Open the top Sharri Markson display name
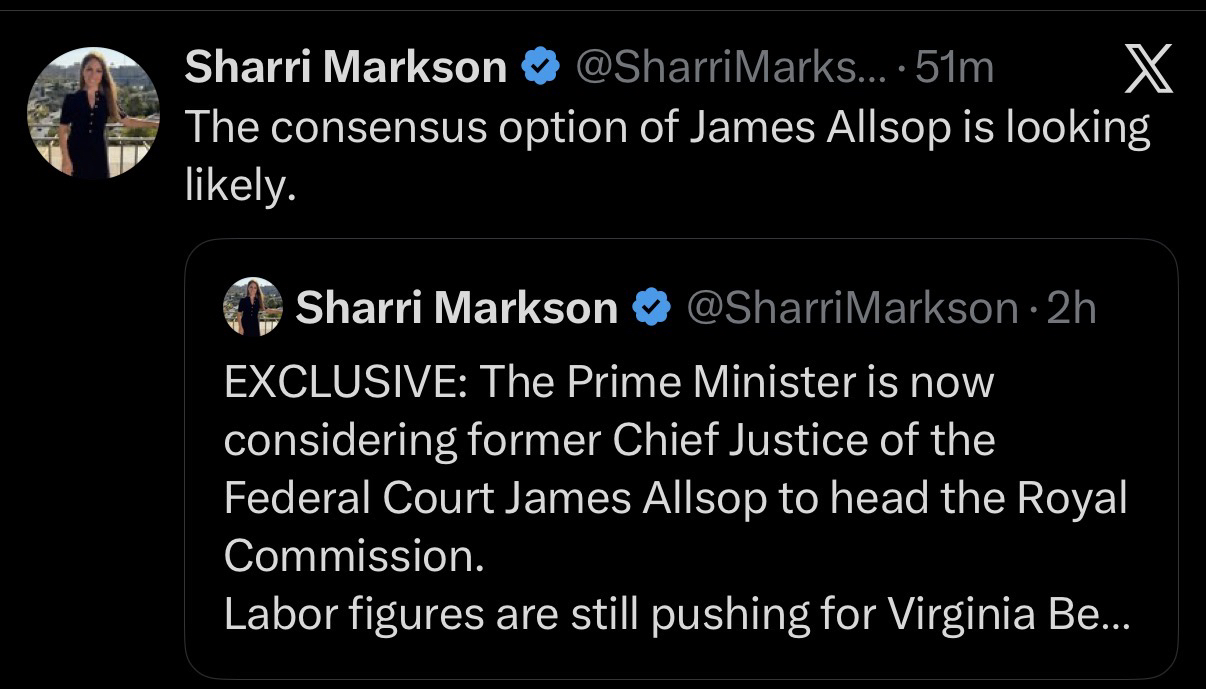 coord(346,68)
